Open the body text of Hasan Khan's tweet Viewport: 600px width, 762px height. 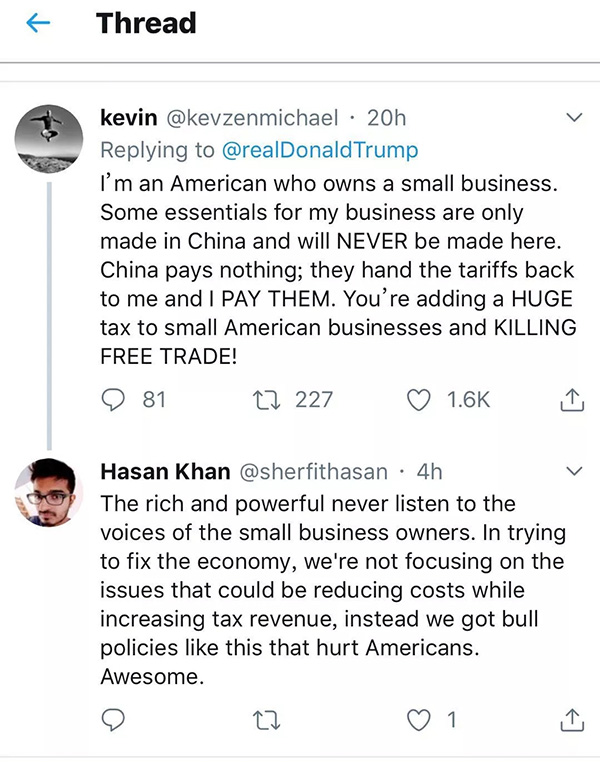[330, 590]
